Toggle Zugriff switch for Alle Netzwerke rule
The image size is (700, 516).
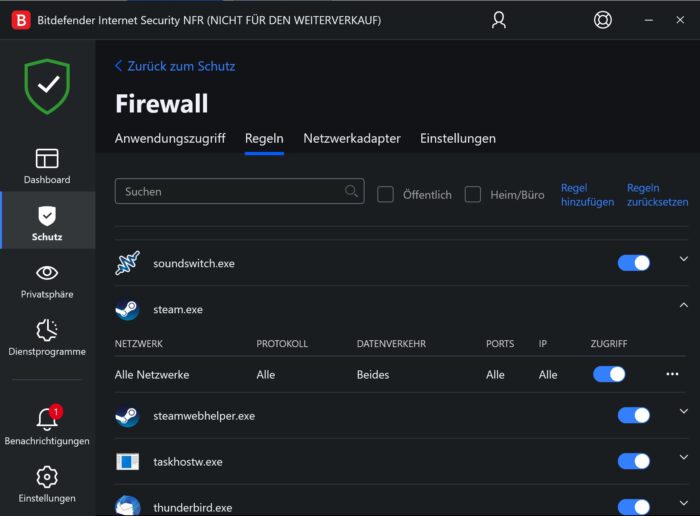point(609,374)
